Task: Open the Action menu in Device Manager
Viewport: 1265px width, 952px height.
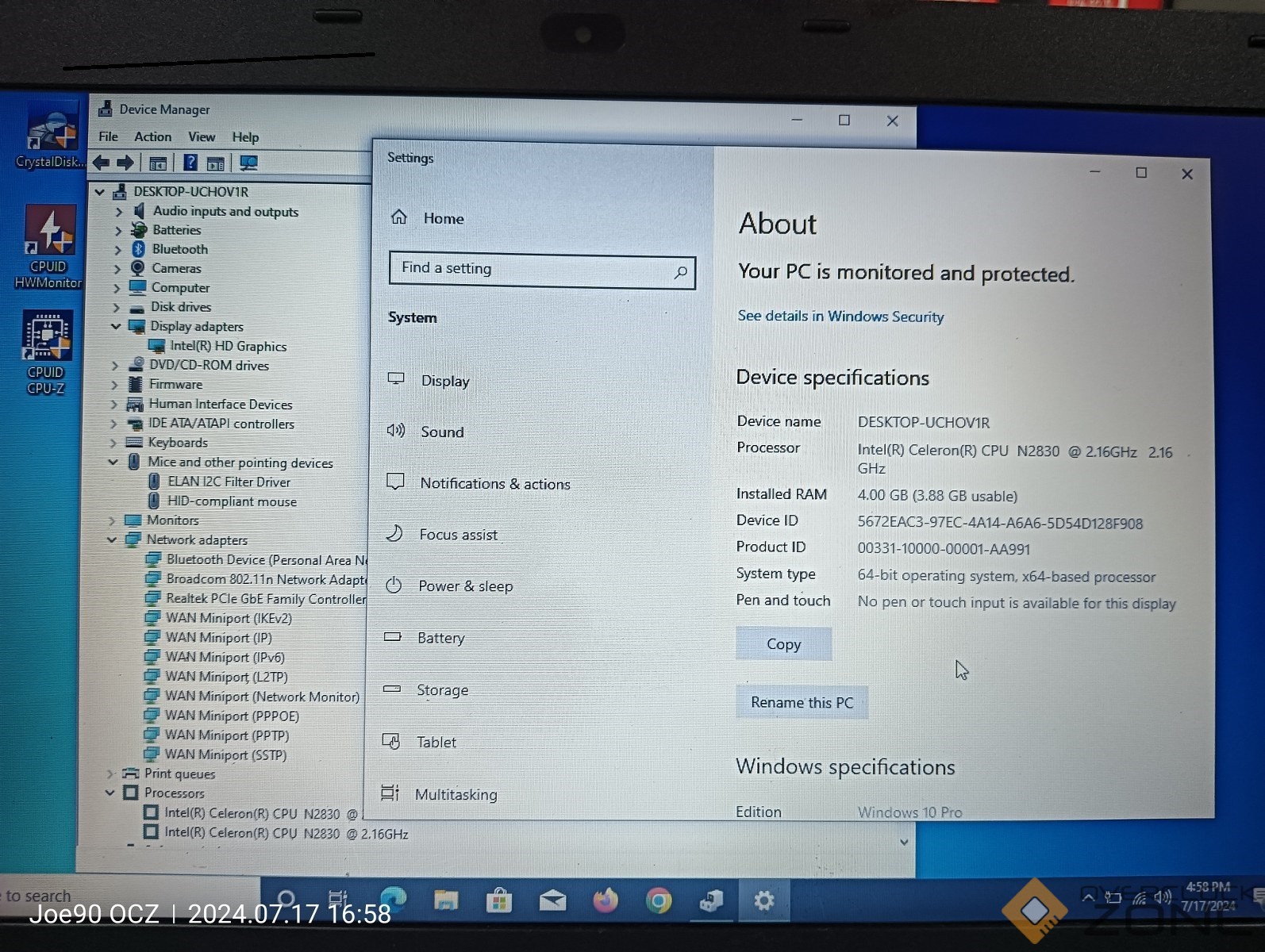Action: pyautogui.click(x=152, y=136)
